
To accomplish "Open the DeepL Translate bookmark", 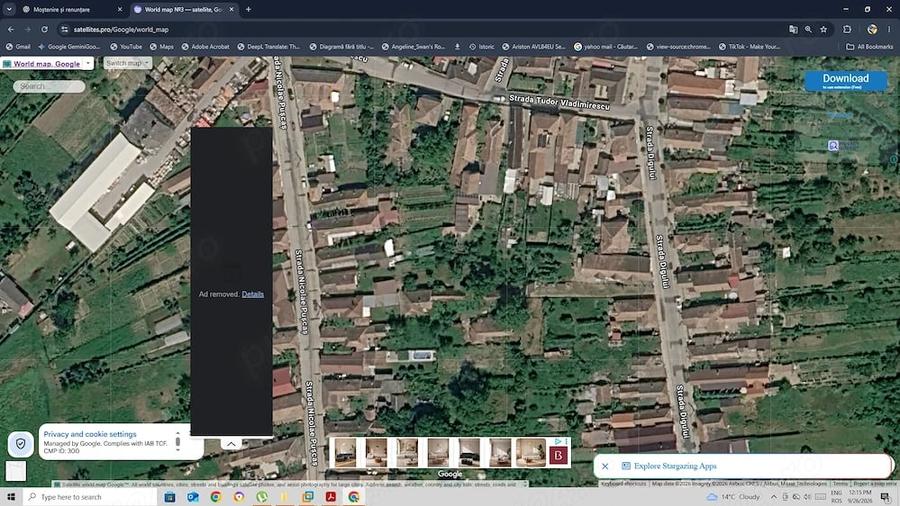I will (x=269, y=46).
